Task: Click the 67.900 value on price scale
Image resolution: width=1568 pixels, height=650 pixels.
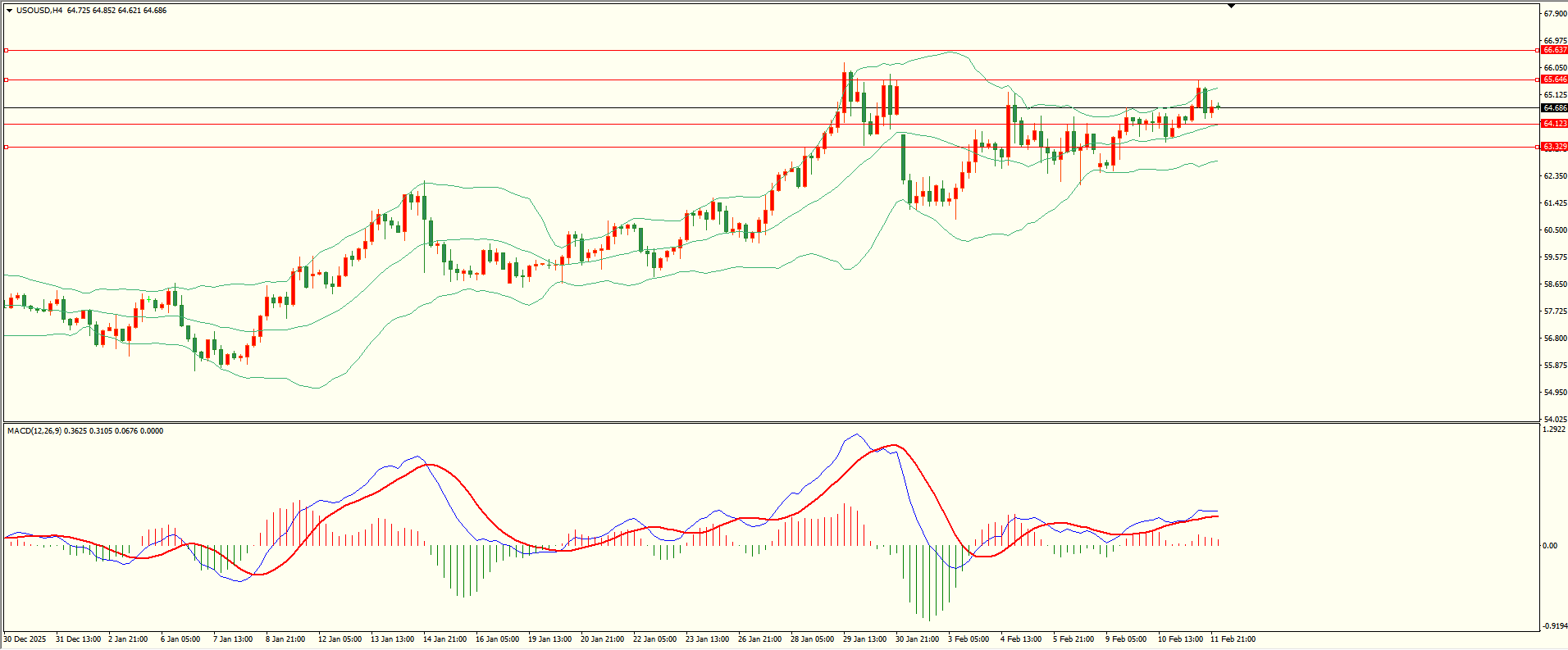Action: point(1555,14)
